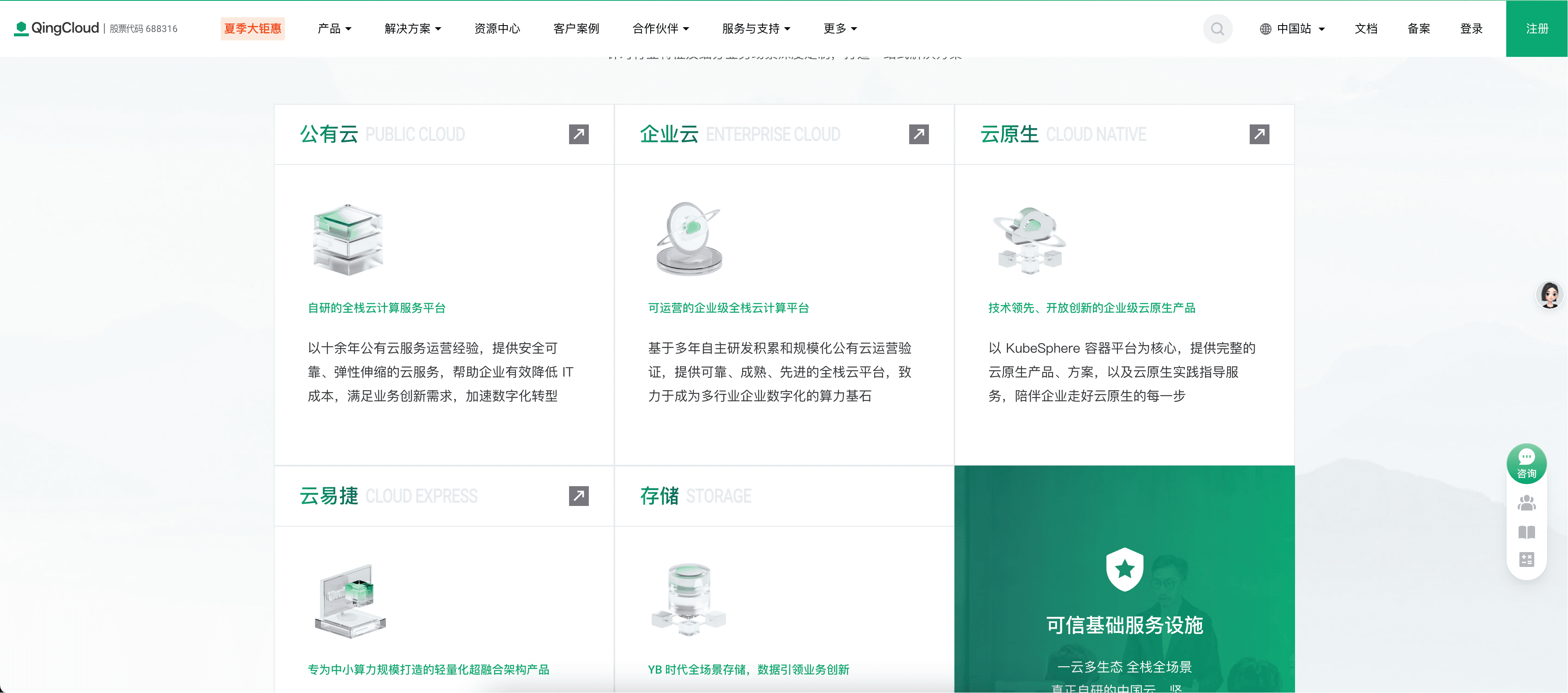Open 客户案例 menu item
Screen dimensions: 1568x693
[x=576, y=28]
